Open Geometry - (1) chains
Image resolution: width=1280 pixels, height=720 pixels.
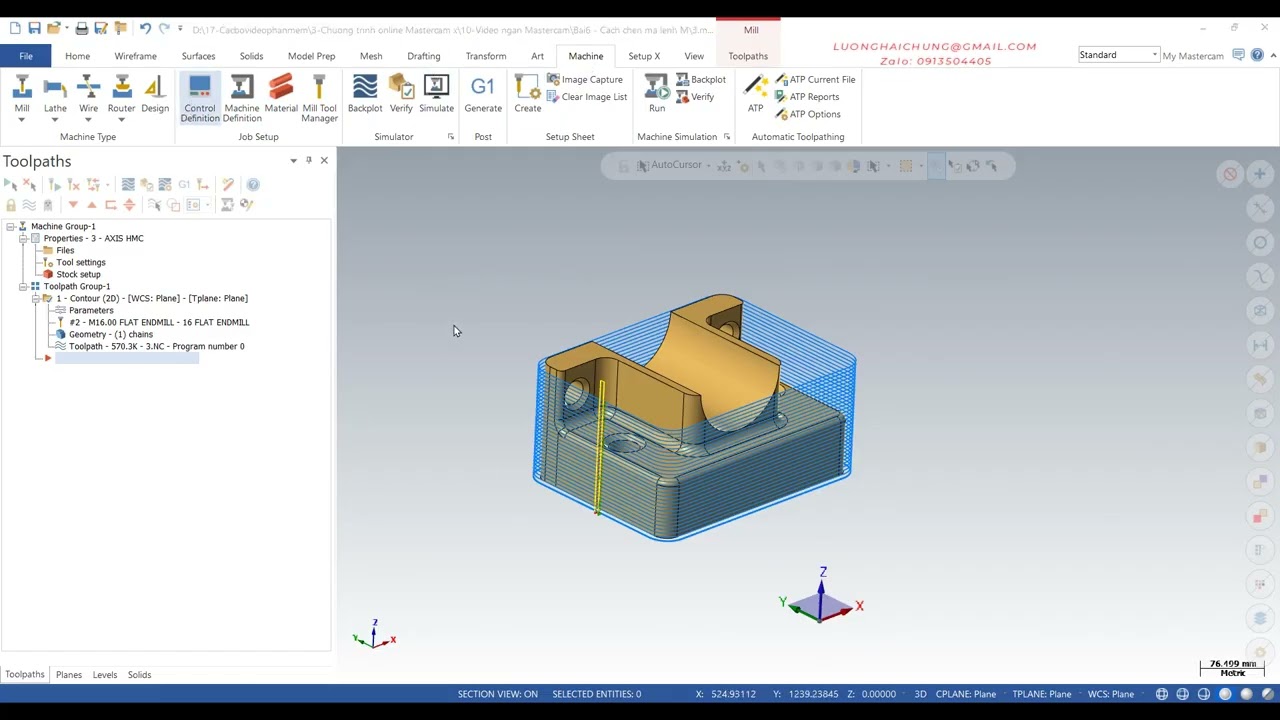[110, 335]
